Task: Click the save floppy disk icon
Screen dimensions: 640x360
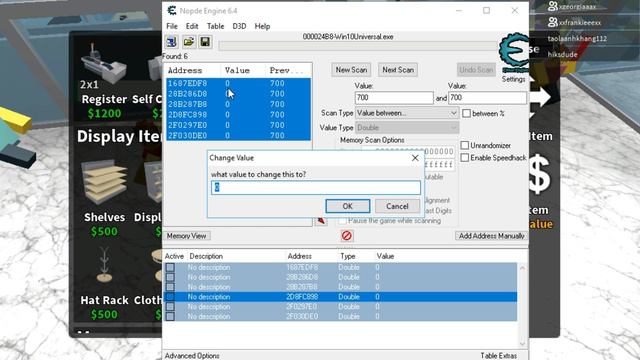Action: (x=205, y=42)
